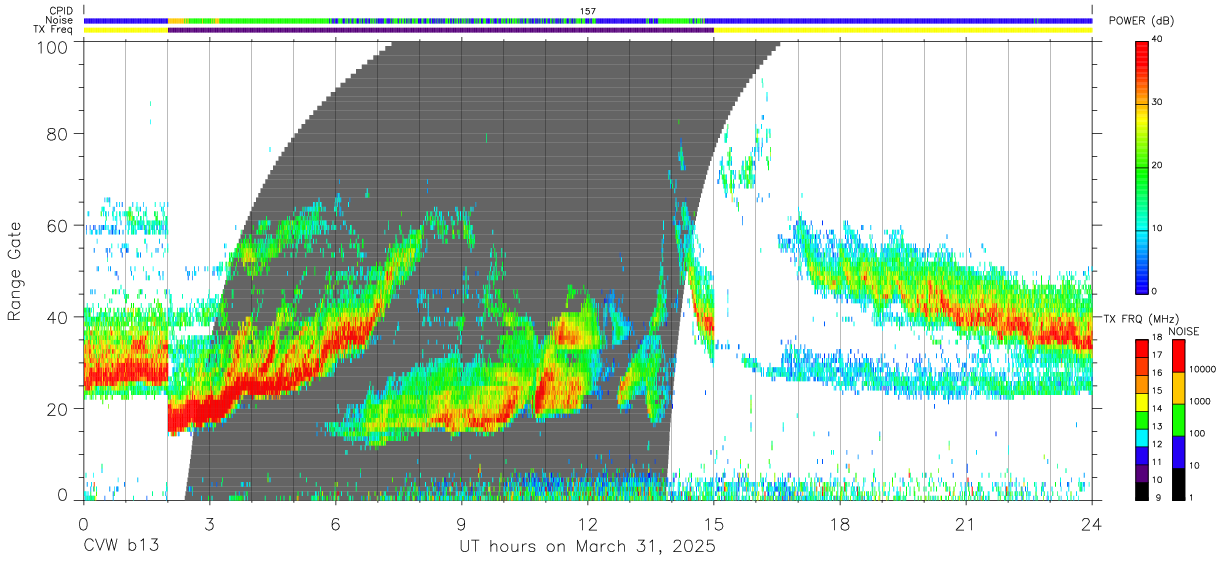Click the 40 tick on Range Gate axis
The height and width of the screenshot is (567, 1228).
coord(58,317)
